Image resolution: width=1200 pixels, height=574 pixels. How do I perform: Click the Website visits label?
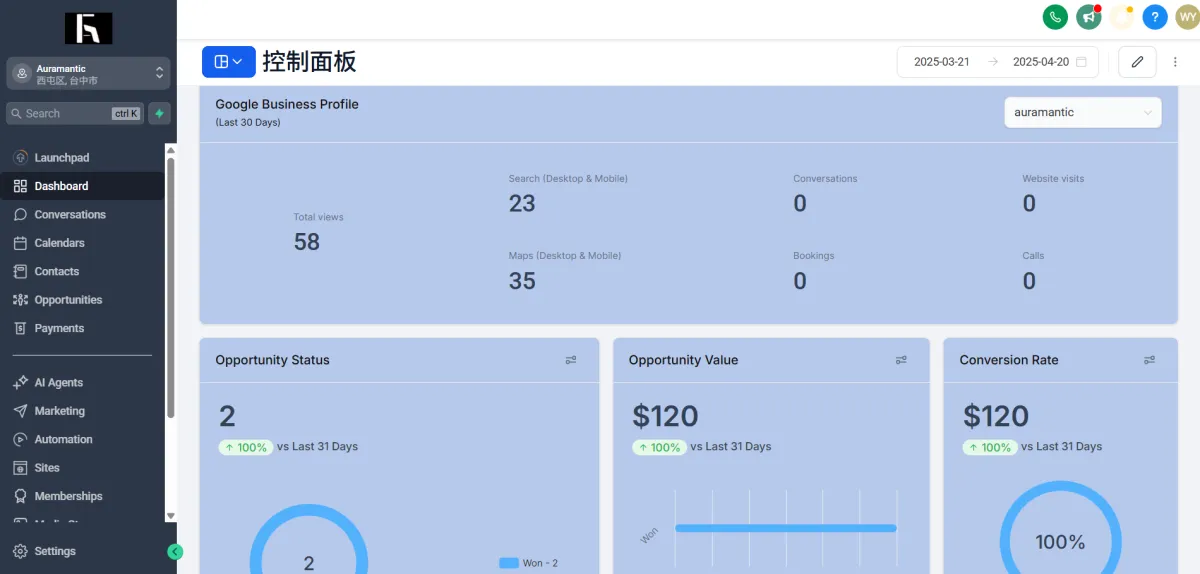pyautogui.click(x=1053, y=179)
